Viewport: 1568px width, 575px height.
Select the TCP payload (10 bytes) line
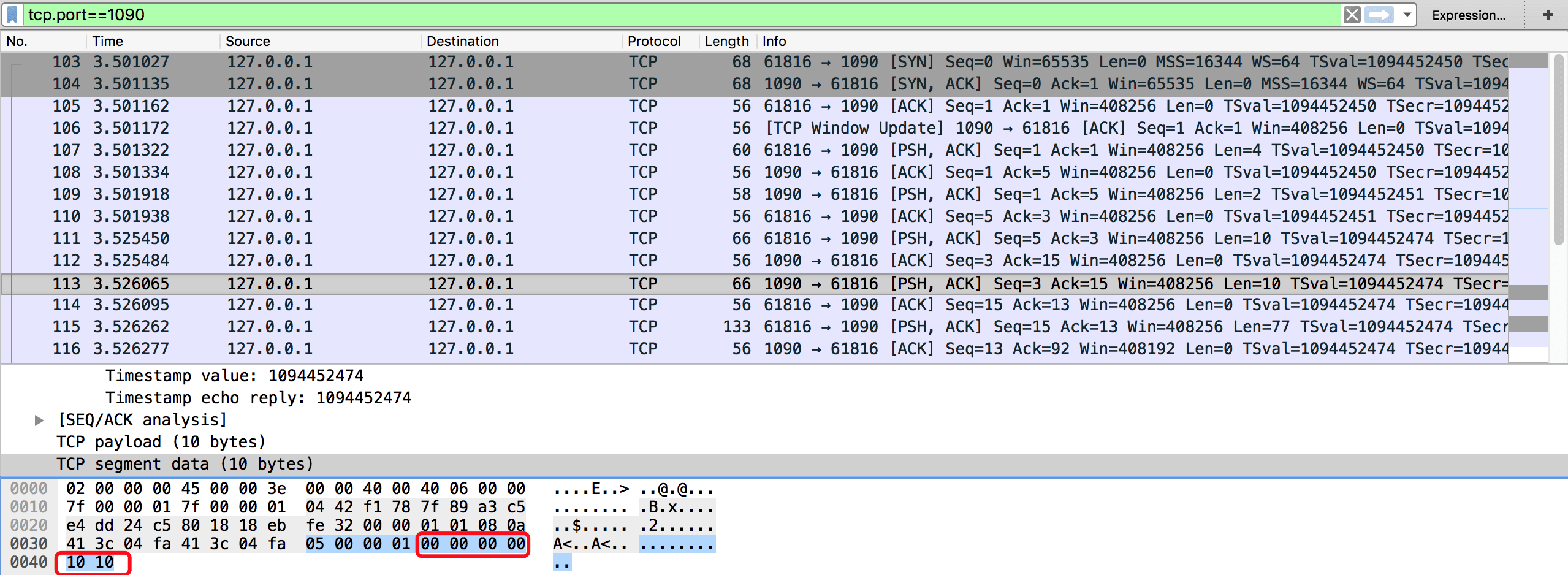pyautogui.click(x=161, y=442)
